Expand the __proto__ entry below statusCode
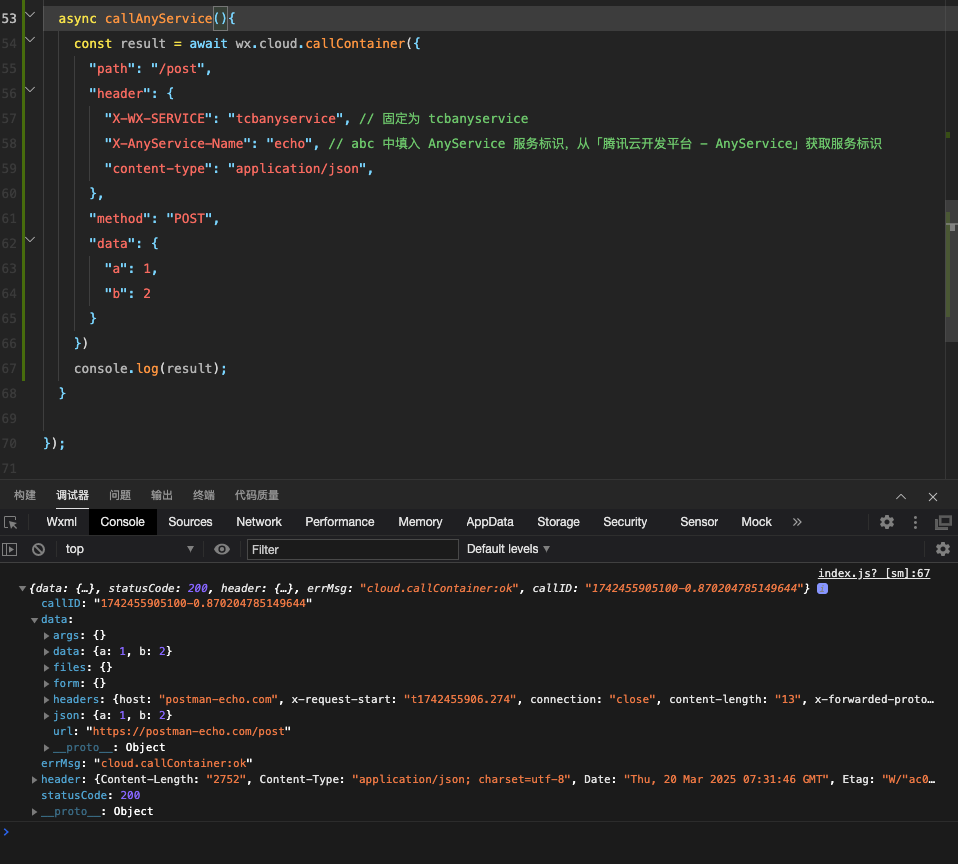 (34, 811)
